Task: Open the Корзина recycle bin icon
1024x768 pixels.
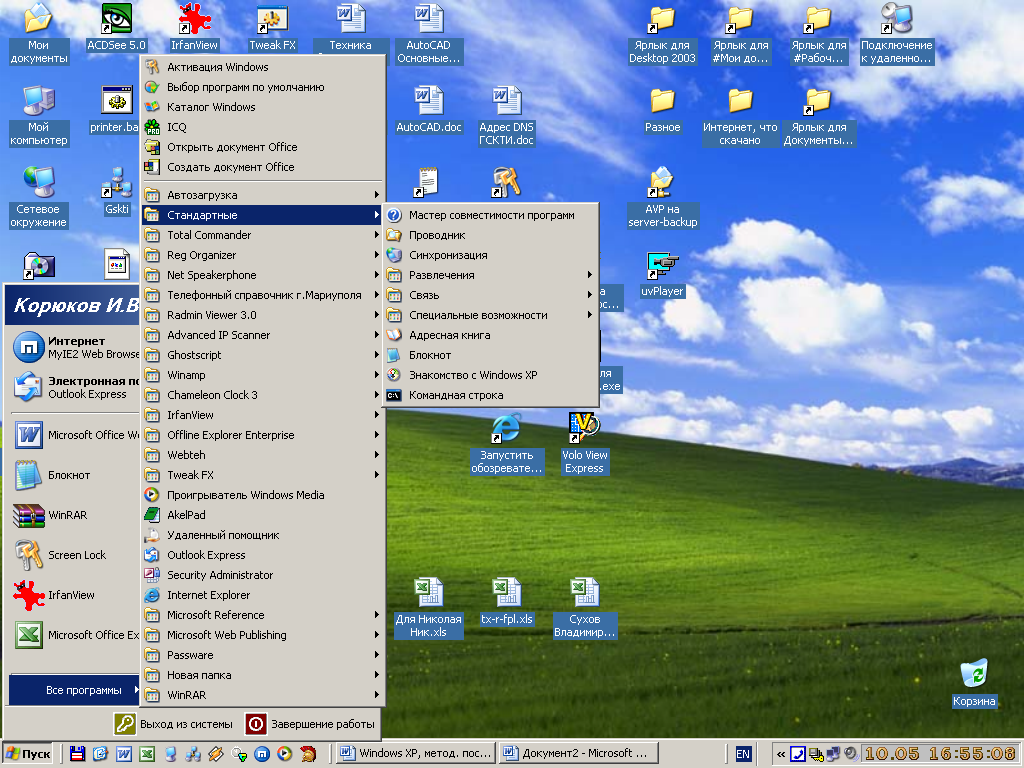Action: click(974, 684)
